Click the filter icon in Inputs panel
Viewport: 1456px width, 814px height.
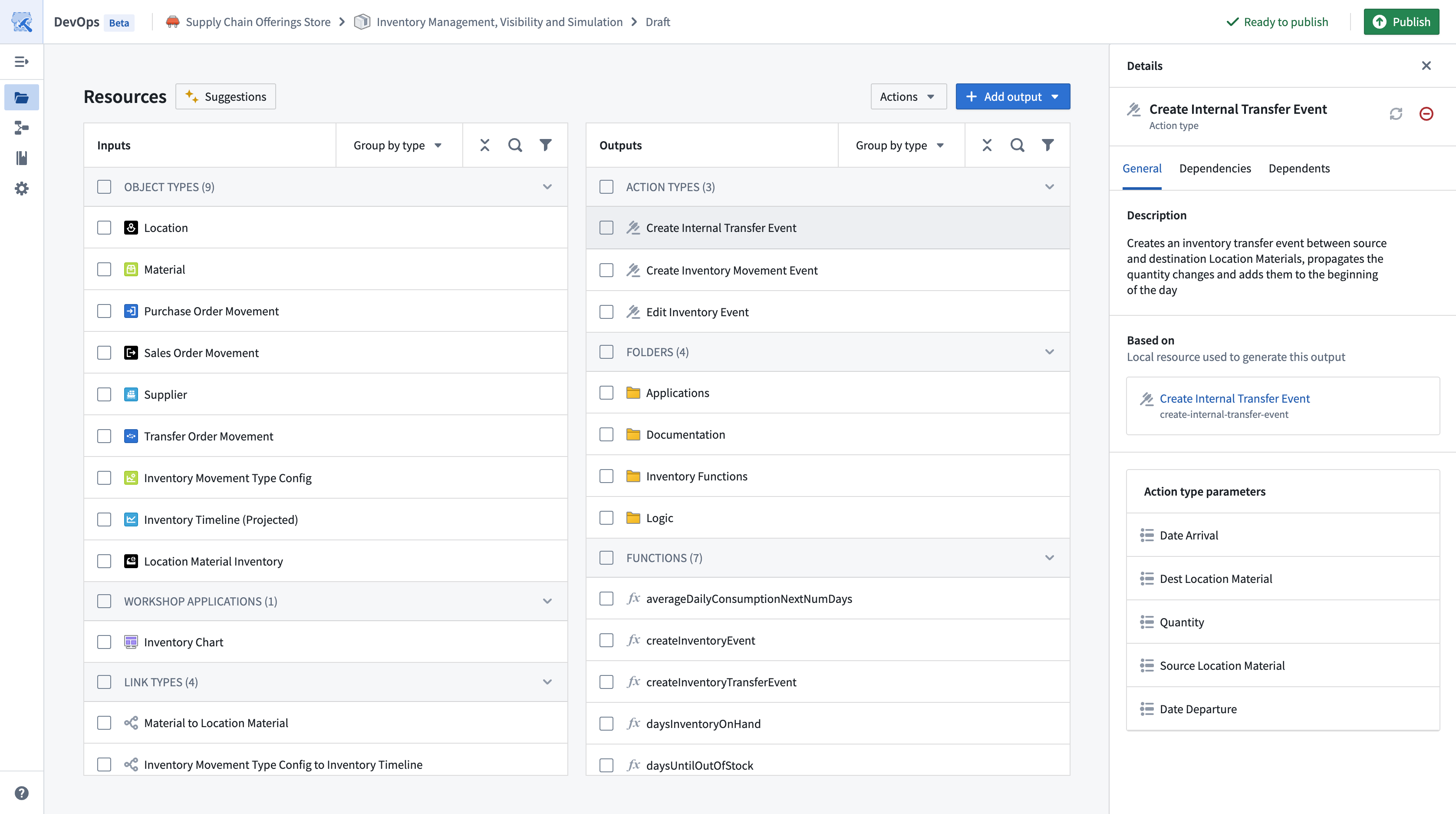click(x=545, y=146)
